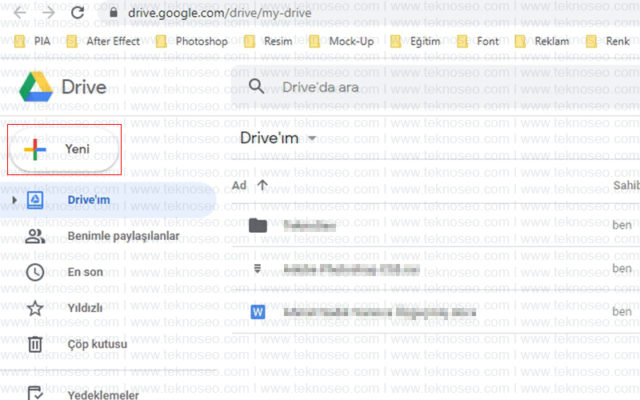Click the Drive'ım sidebar drive icon
Viewport: 640px width, 400px height.
click(x=35, y=200)
